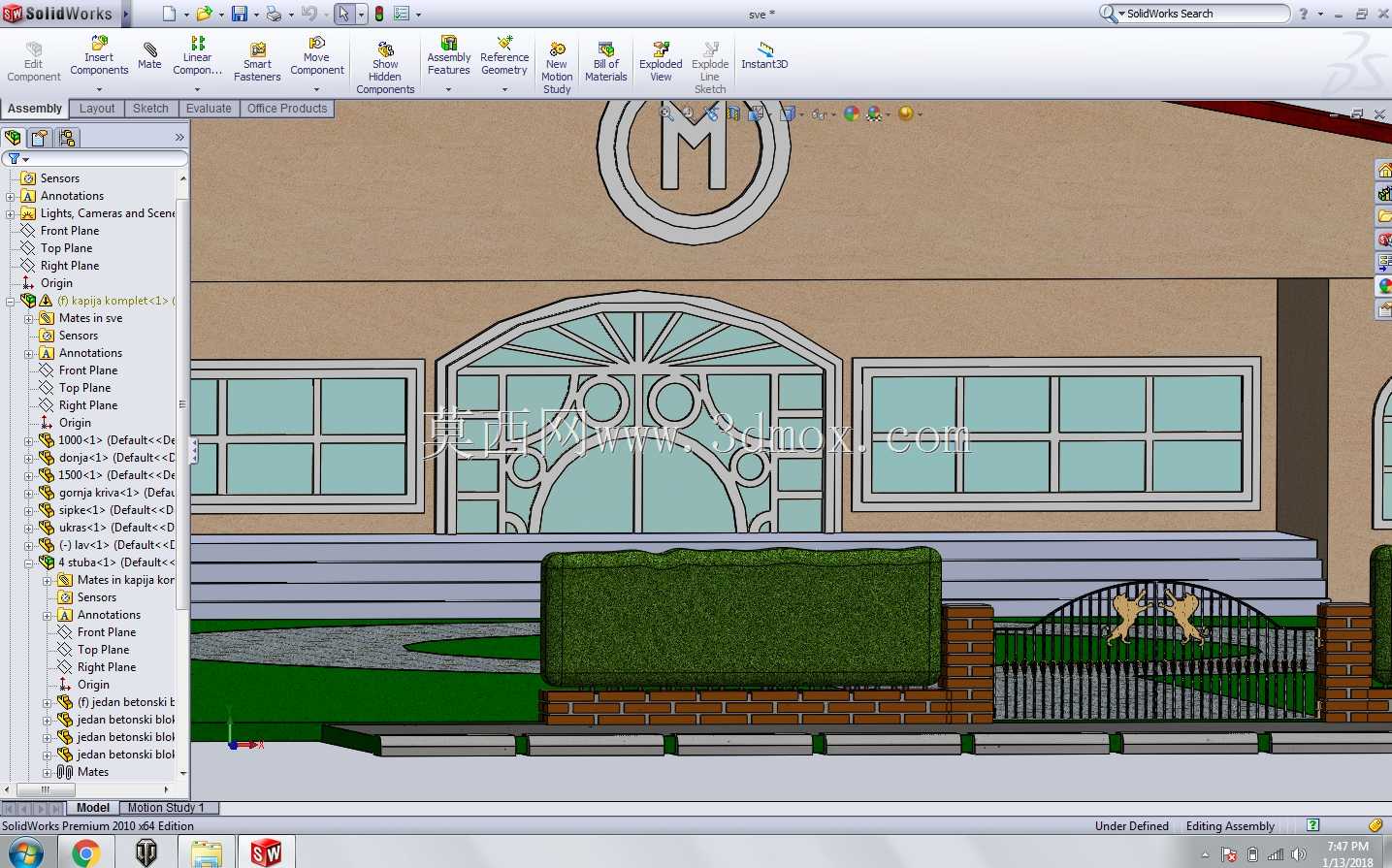Screen dimensions: 1392x868
Task: Click the Open file icon
Action: (204, 14)
